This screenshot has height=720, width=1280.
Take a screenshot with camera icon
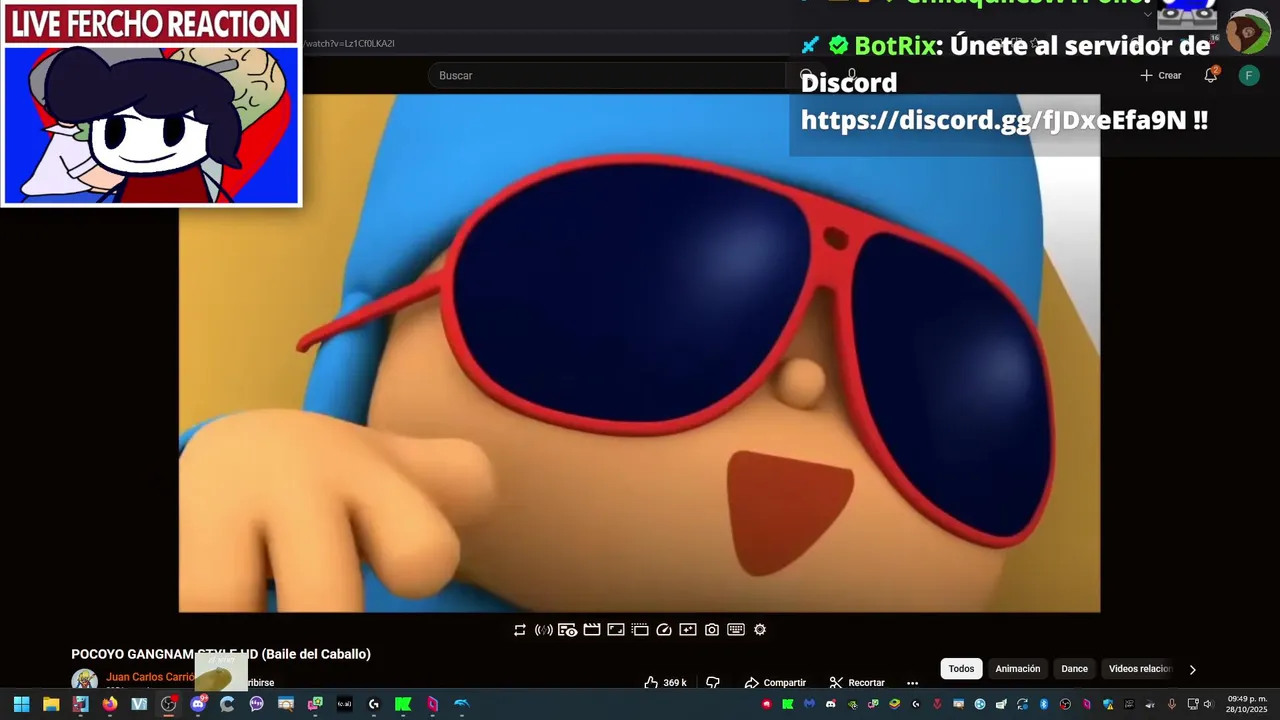712,630
